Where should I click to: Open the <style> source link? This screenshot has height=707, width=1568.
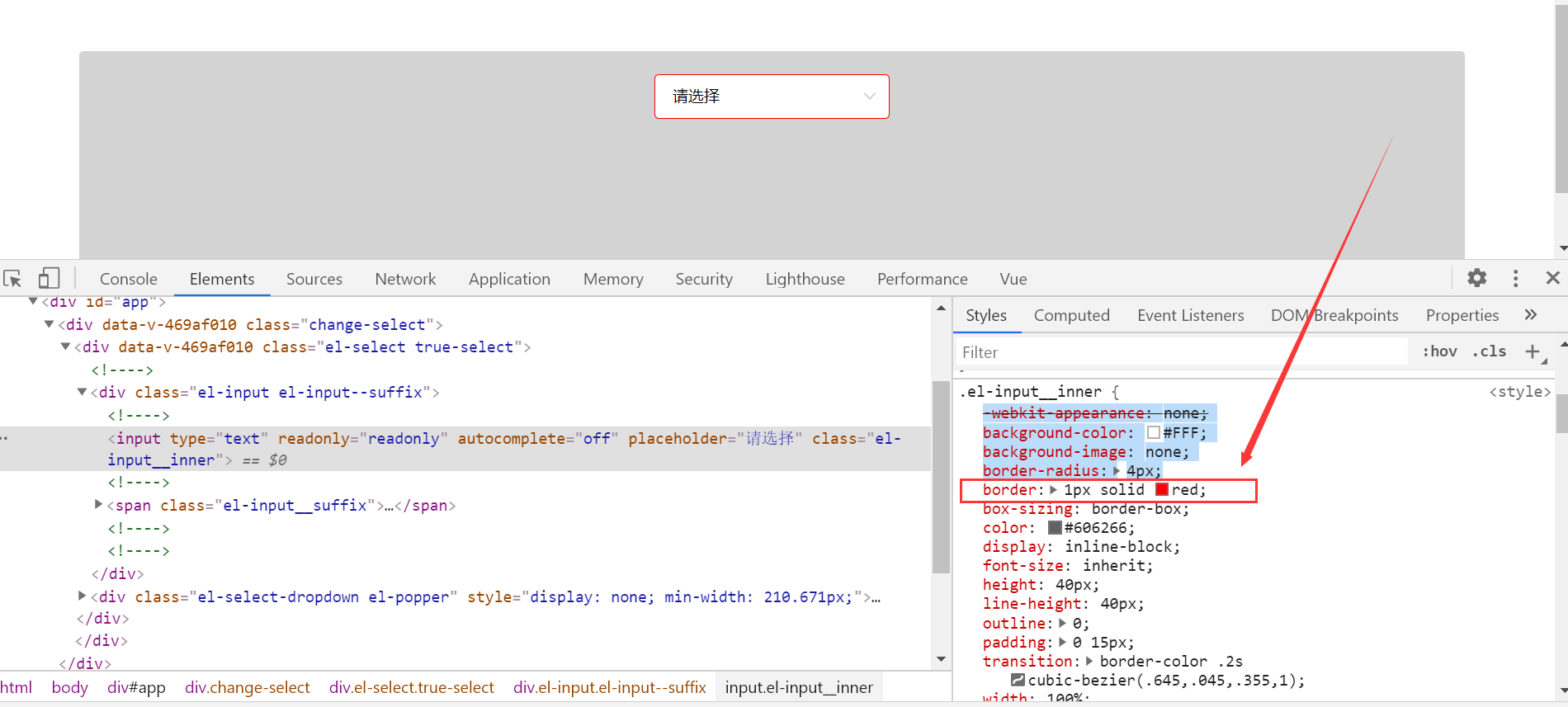pos(1519,392)
